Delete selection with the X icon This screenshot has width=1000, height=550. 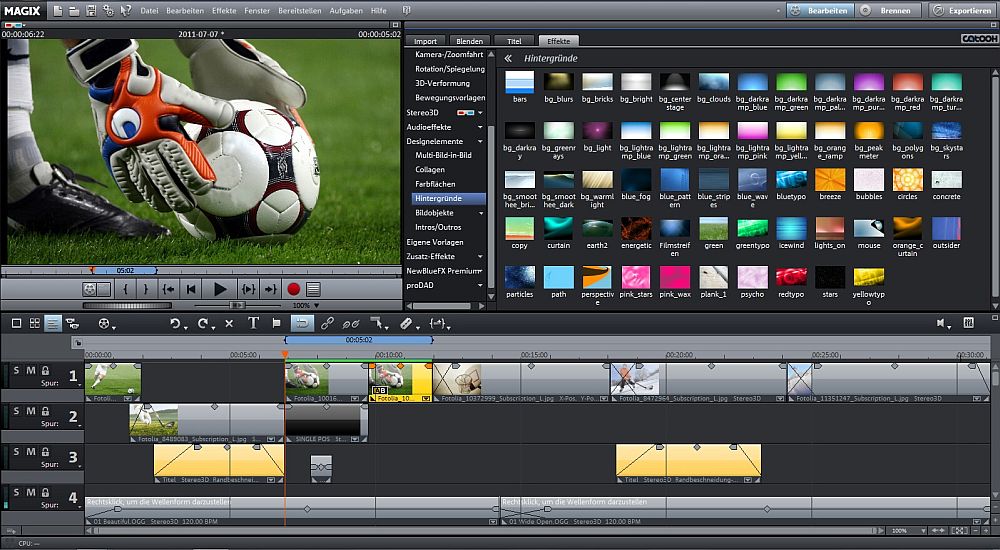[x=229, y=323]
